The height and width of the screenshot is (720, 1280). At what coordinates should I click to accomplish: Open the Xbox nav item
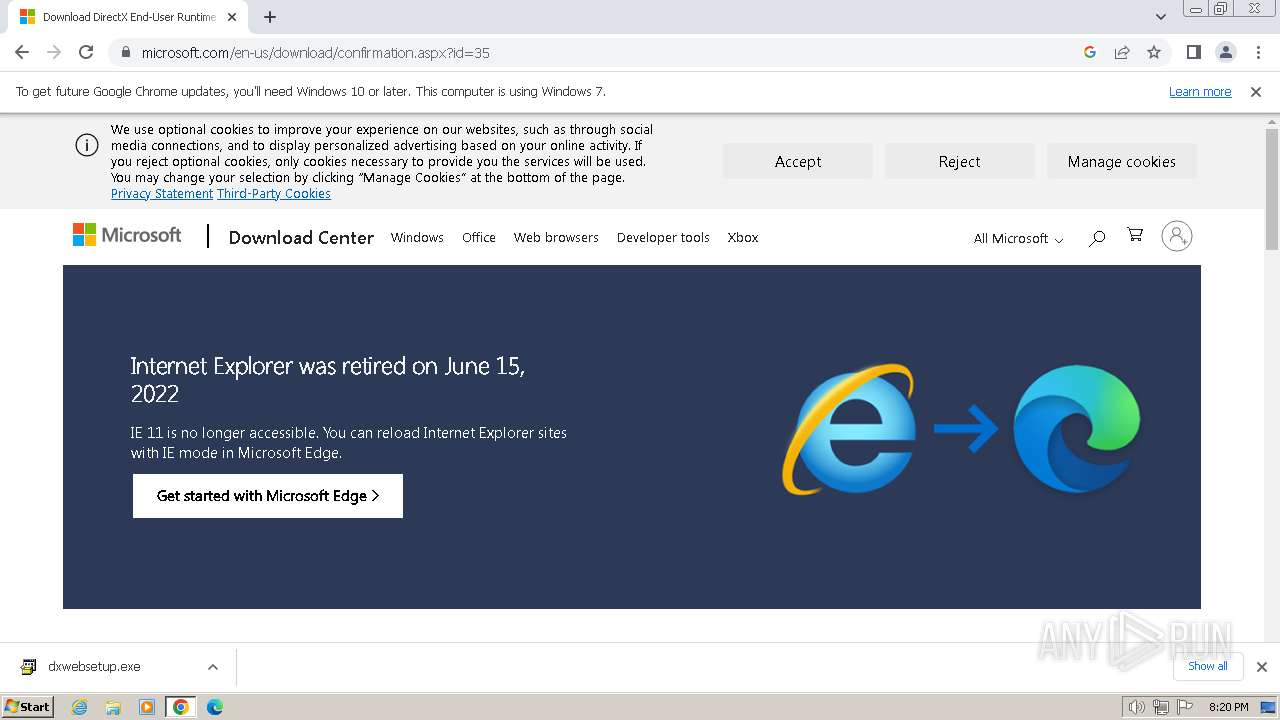point(743,237)
